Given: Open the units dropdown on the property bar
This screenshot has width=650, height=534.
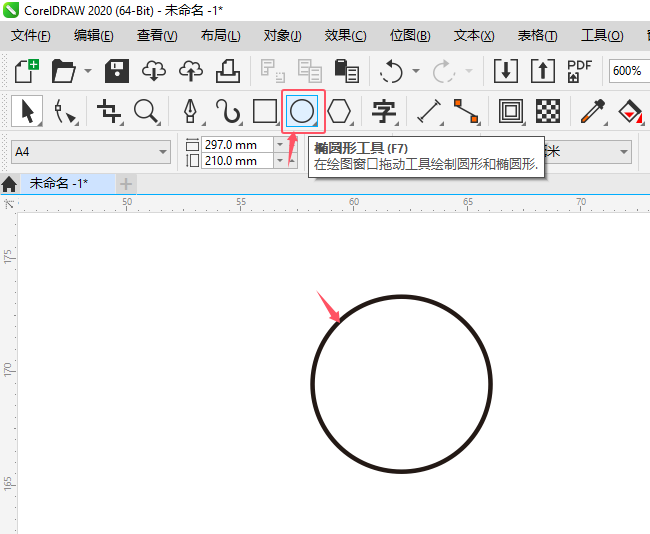Looking at the screenshot, I should [624, 152].
